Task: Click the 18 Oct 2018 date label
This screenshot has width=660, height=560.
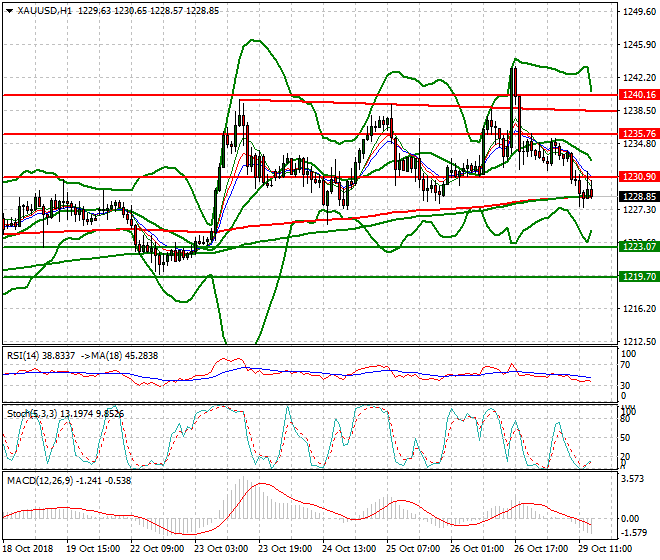Action: (28, 549)
